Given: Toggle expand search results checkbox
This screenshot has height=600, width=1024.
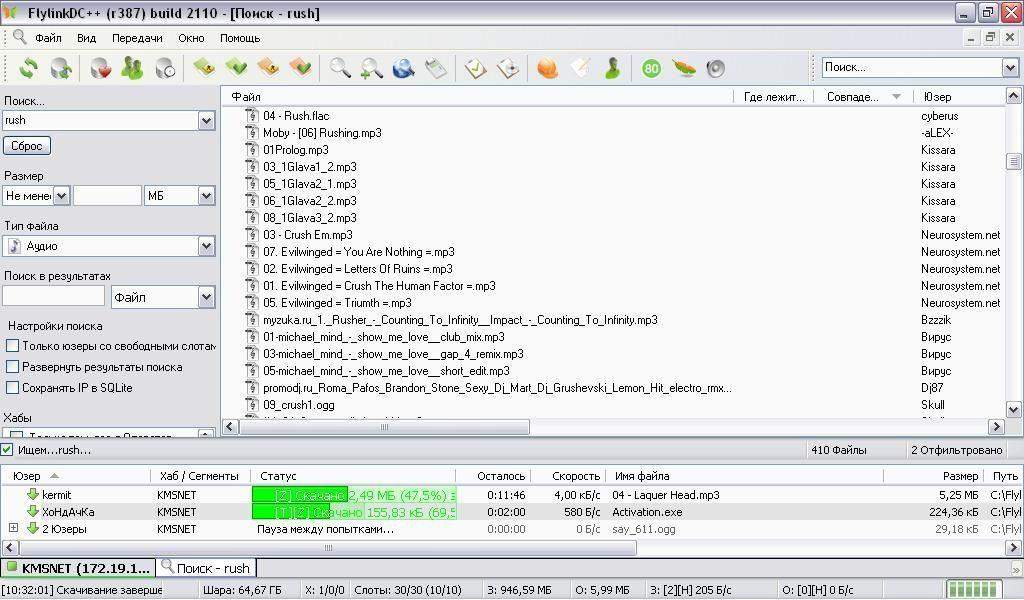Looking at the screenshot, I should coord(13,367).
